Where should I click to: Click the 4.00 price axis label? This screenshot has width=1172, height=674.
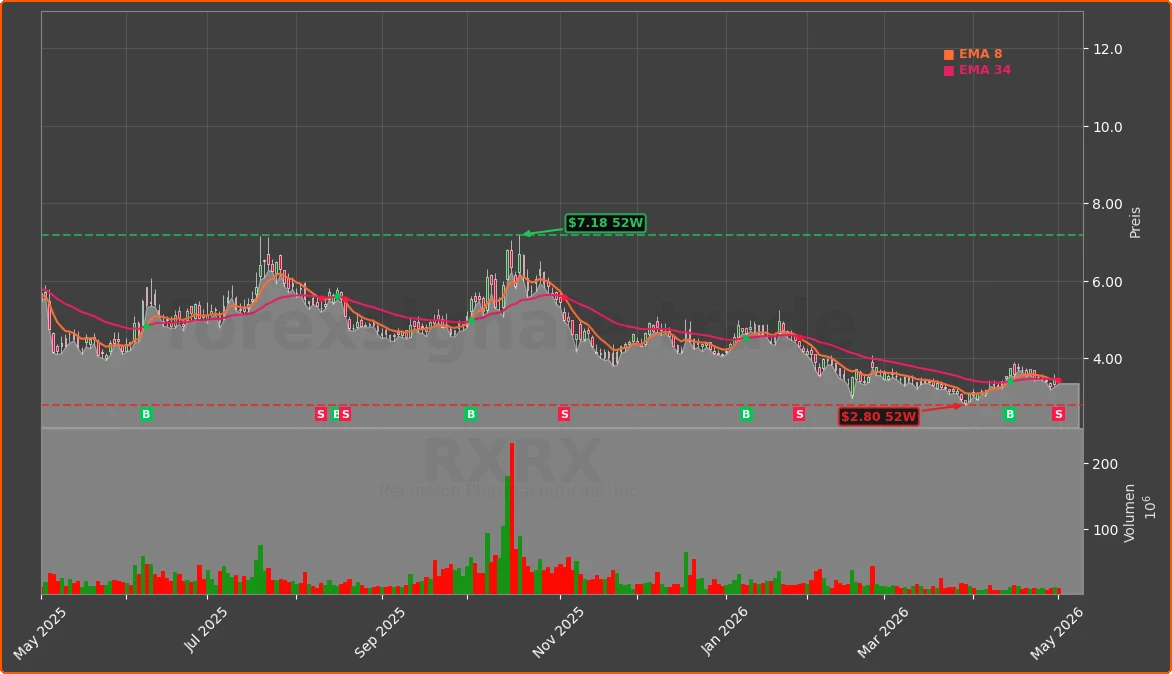click(1108, 359)
